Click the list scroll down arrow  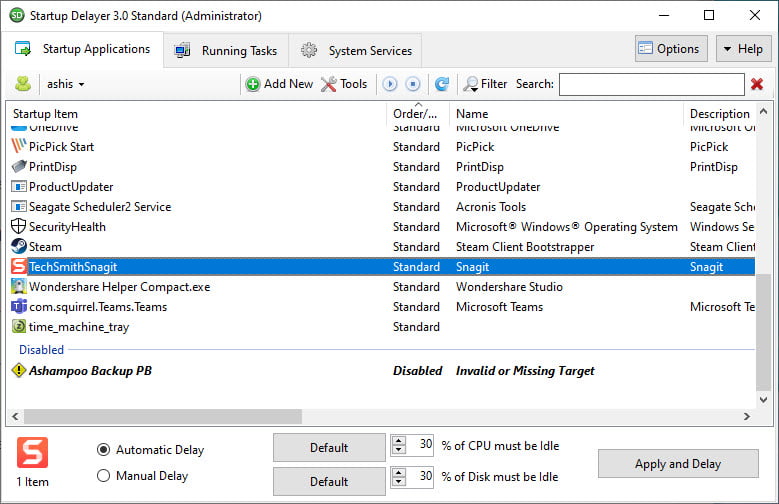(763, 399)
